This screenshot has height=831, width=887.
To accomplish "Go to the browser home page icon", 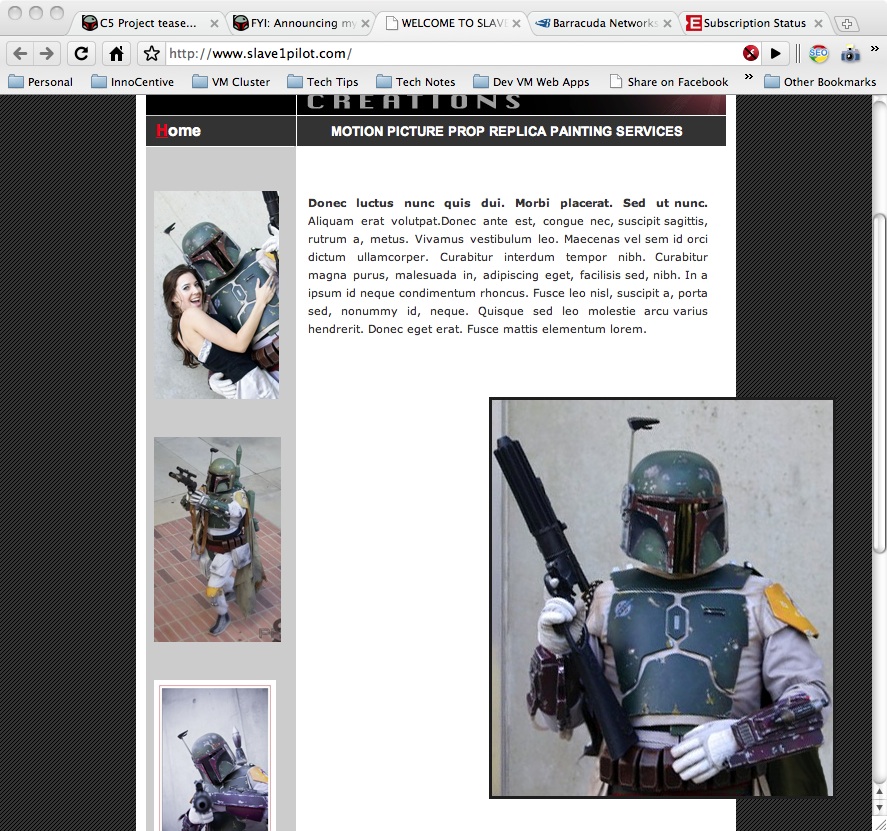I will pyautogui.click(x=116, y=54).
